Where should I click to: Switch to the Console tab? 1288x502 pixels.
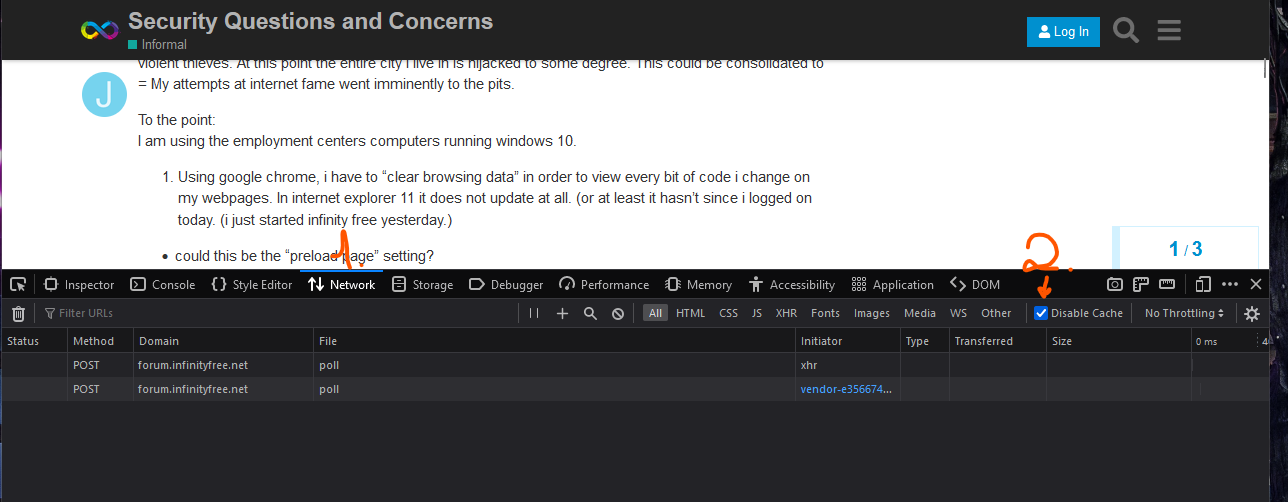(163, 285)
